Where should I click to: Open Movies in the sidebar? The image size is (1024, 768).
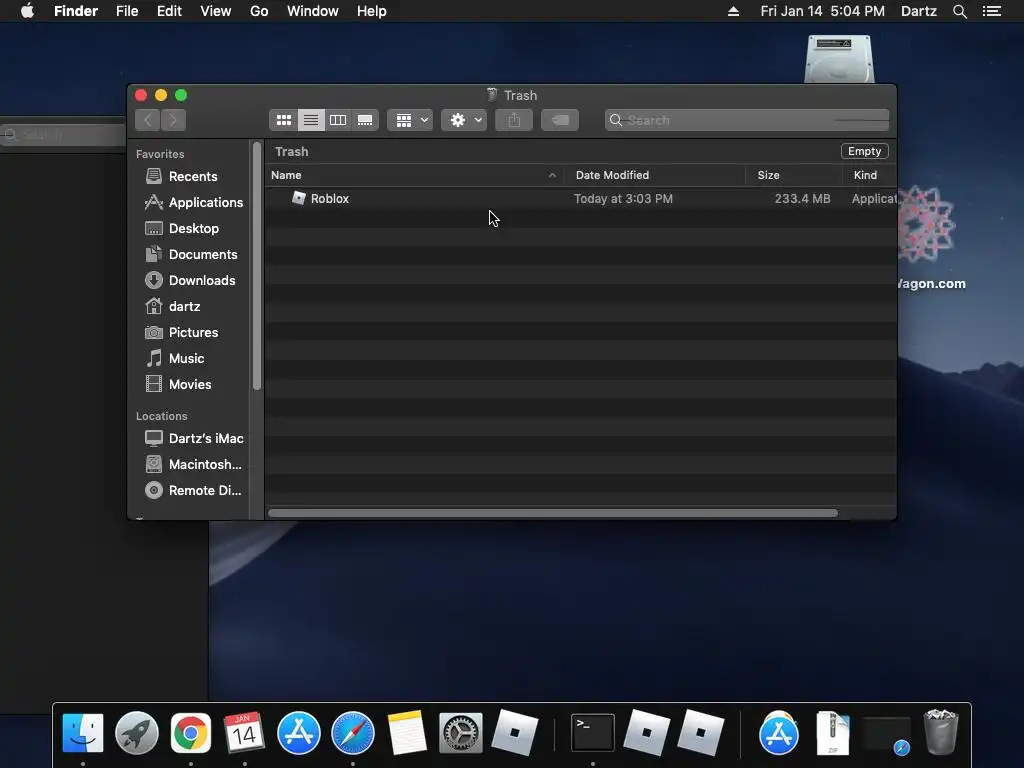tap(189, 385)
